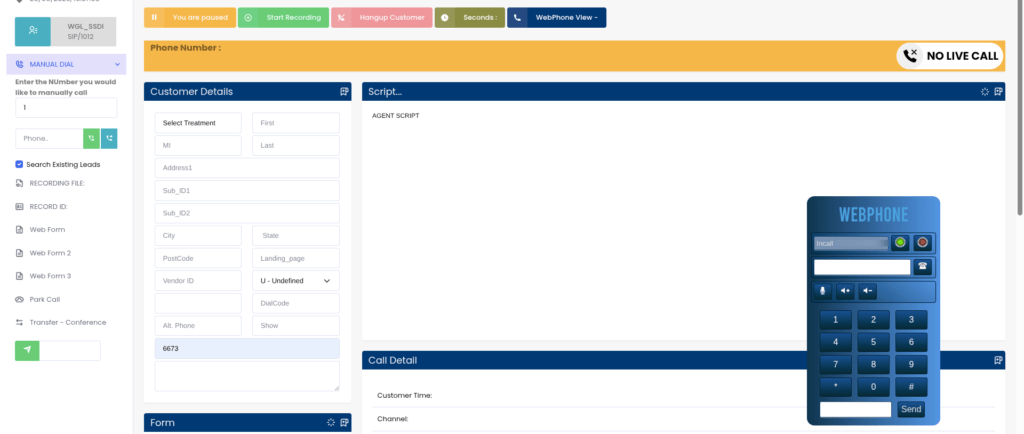Click webphone keypad digit 3
Image resolution: width=1024 pixels, height=434 pixels.
911,320
